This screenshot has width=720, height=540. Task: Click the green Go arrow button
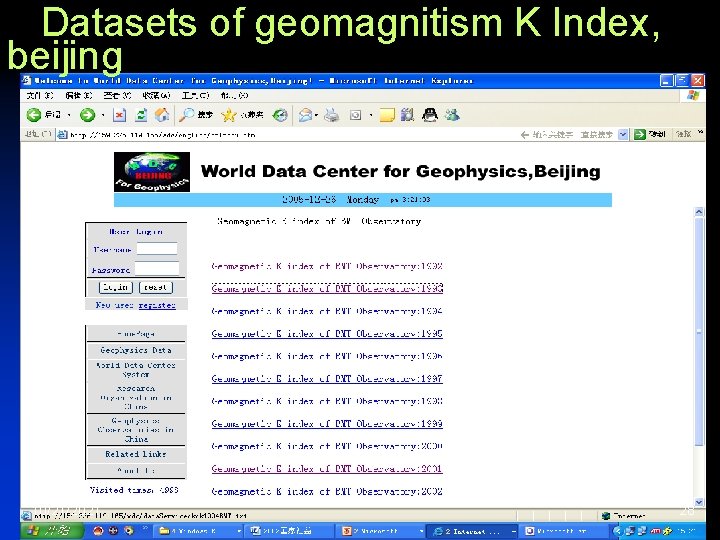(x=640, y=135)
